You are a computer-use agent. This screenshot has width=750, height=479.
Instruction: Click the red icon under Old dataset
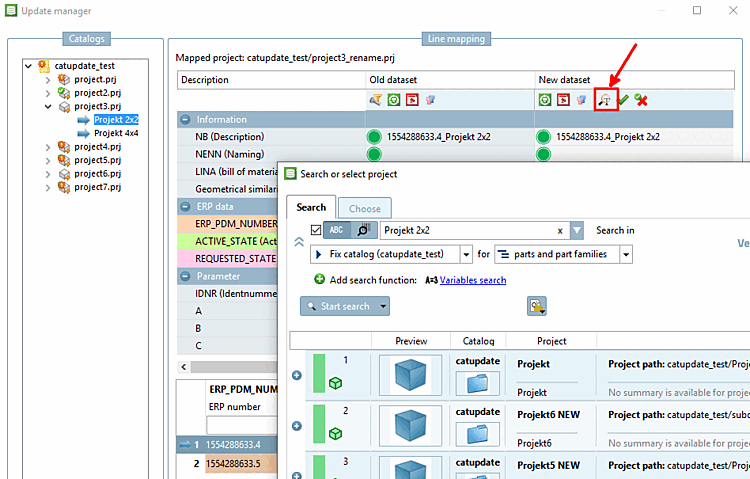(x=412, y=100)
